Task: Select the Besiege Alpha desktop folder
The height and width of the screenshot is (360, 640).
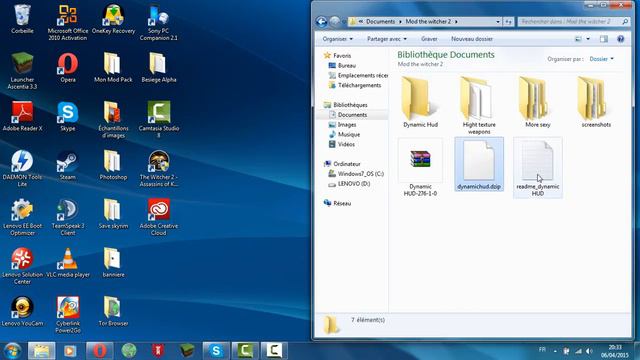Action: click(x=158, y=68)
